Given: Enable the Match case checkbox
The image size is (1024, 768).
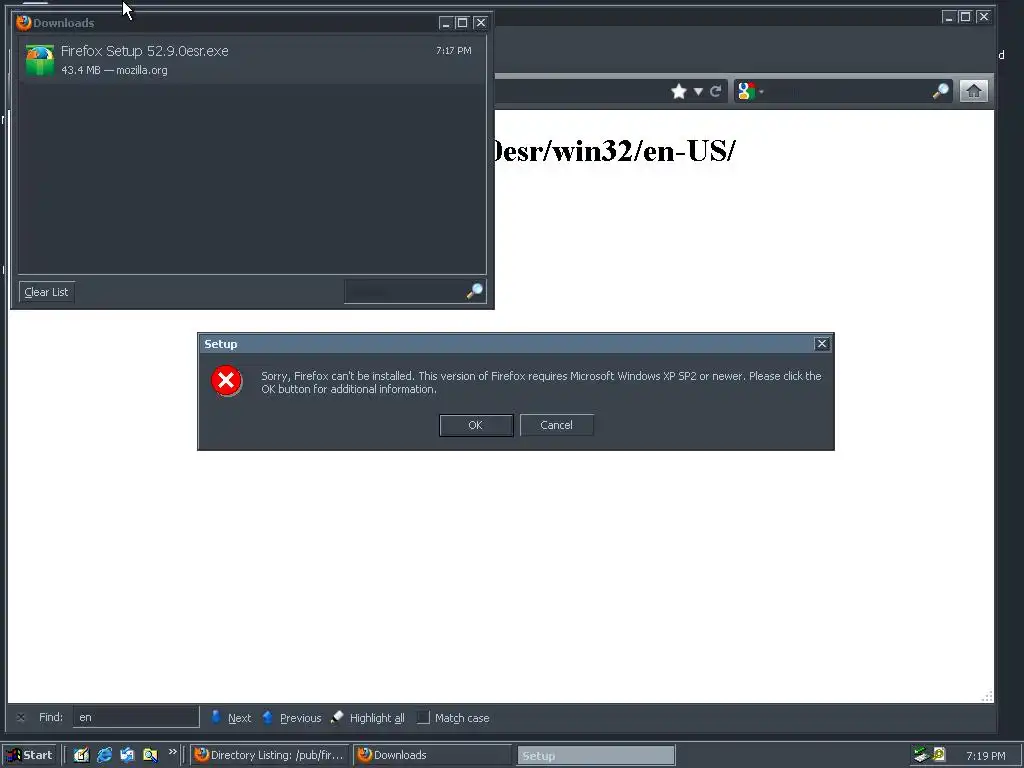Looking at the screenshot, I should (423, 717).
